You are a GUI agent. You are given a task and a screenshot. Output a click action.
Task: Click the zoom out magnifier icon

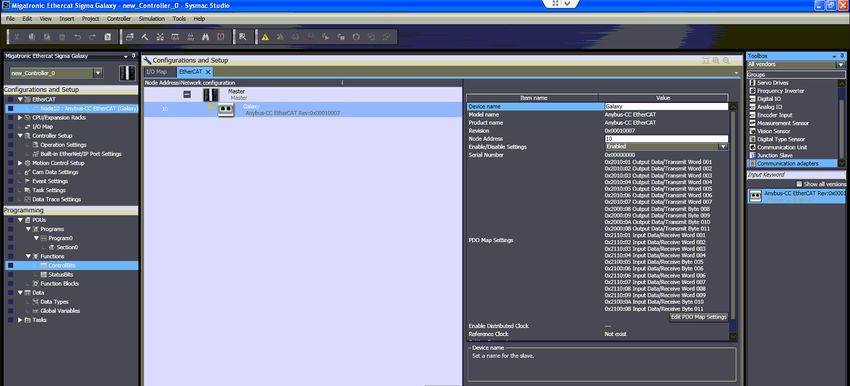point(726,61)
